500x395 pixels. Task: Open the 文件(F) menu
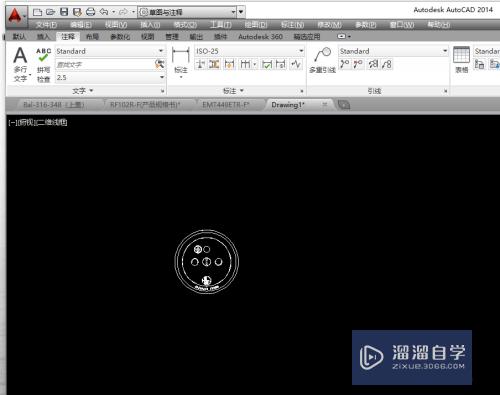[46, 25]
